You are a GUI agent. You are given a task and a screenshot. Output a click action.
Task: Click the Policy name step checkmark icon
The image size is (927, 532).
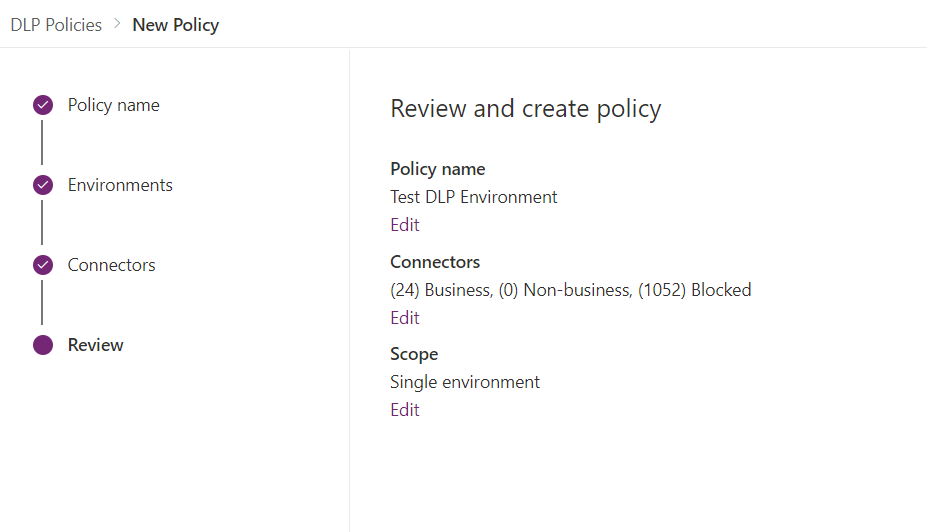(x=42, y=105)
